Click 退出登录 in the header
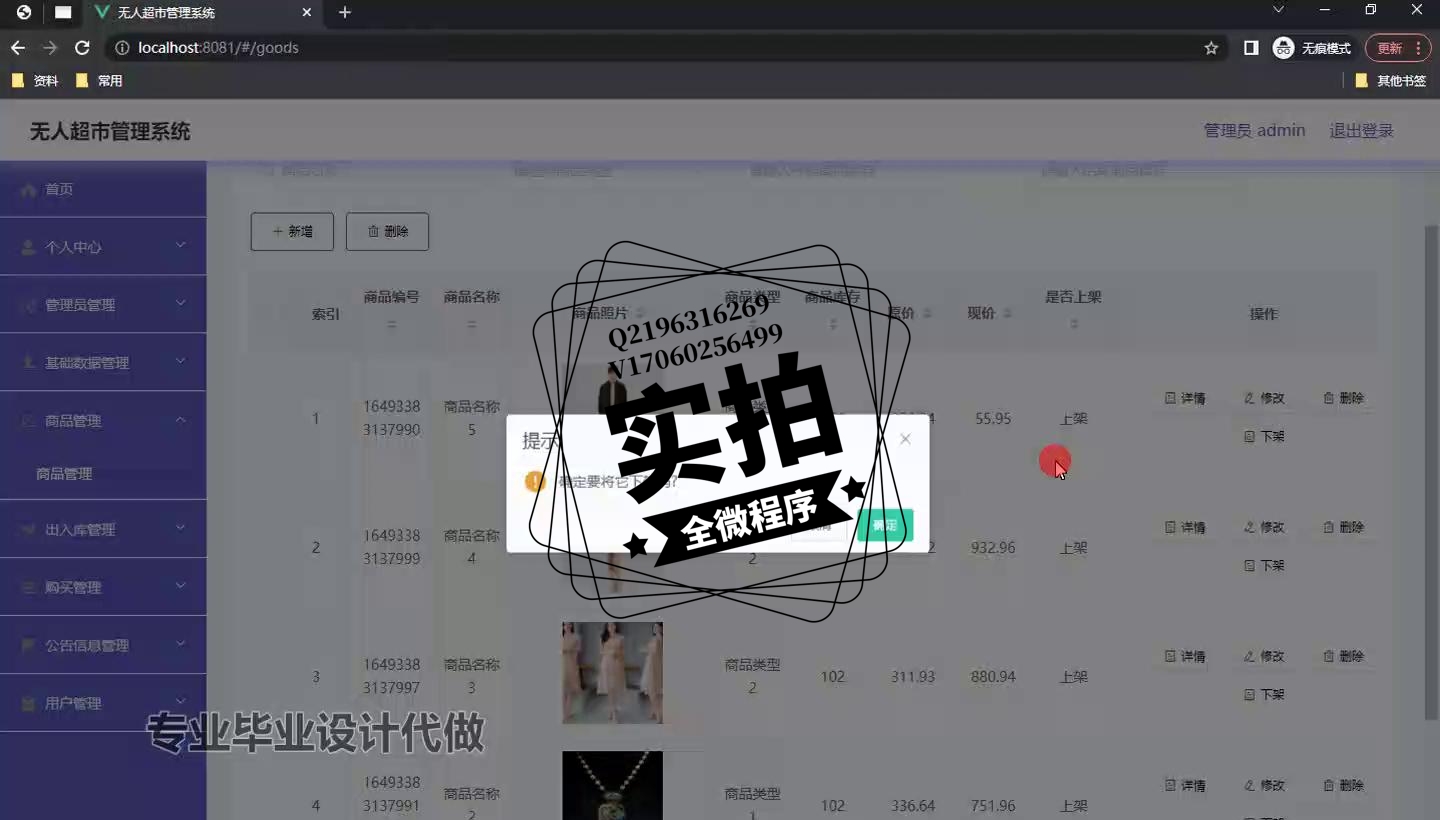Image resolution: width=1440 pixels, height=820 pixels. (1361, 130)
